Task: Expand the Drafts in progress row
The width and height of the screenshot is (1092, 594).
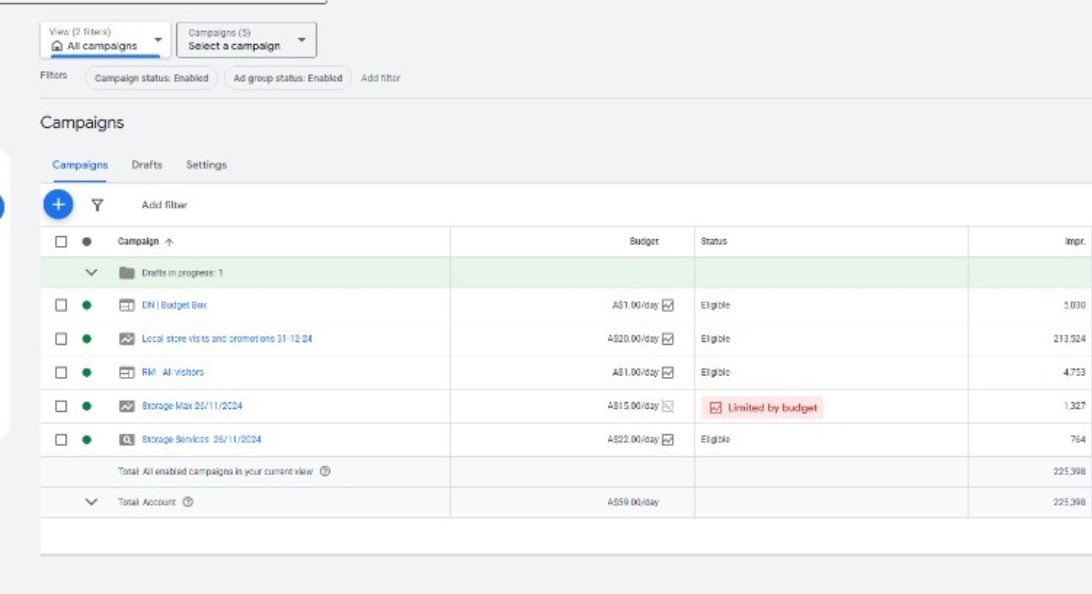Action: pyautogui.click(x=92, y=273)
